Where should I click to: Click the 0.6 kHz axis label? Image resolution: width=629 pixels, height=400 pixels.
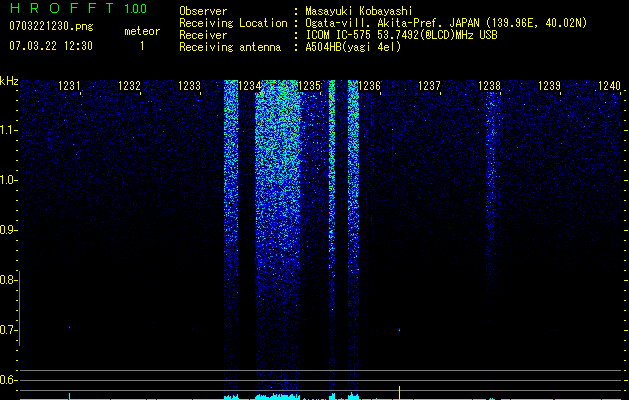(8, 380)
